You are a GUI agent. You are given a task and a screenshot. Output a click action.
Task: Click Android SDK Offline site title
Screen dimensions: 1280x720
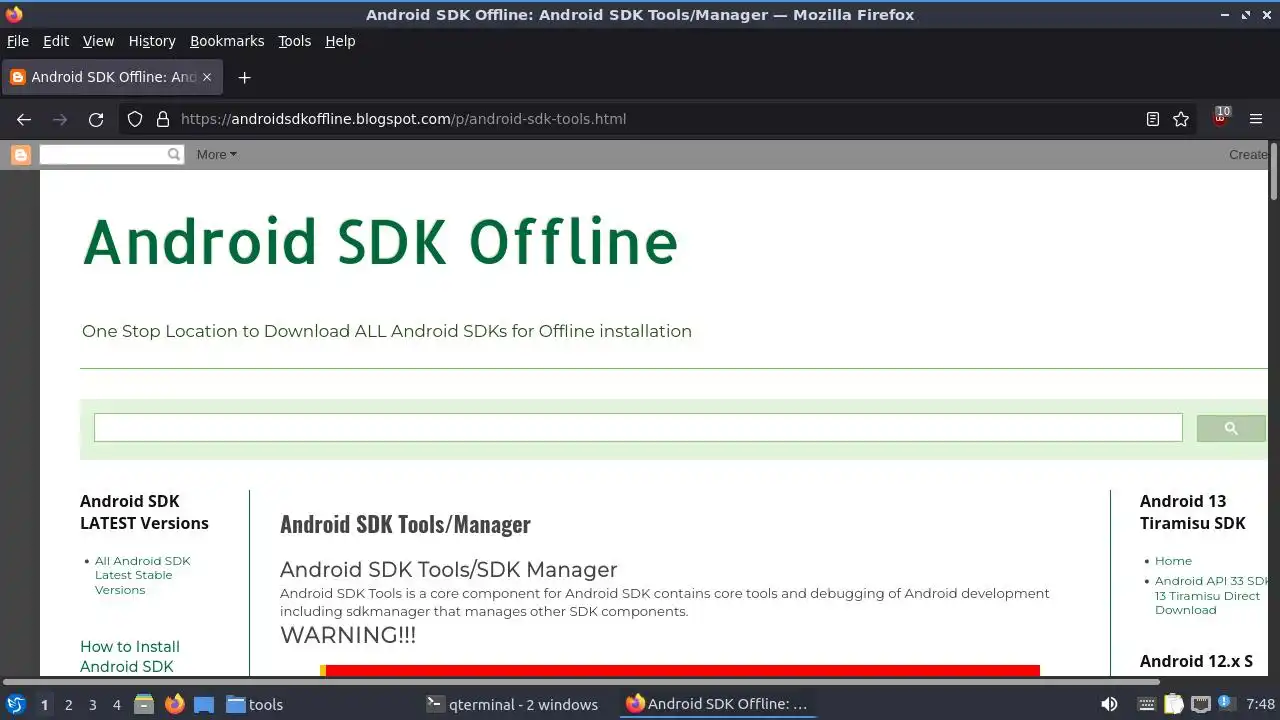[x=380, y=242]
